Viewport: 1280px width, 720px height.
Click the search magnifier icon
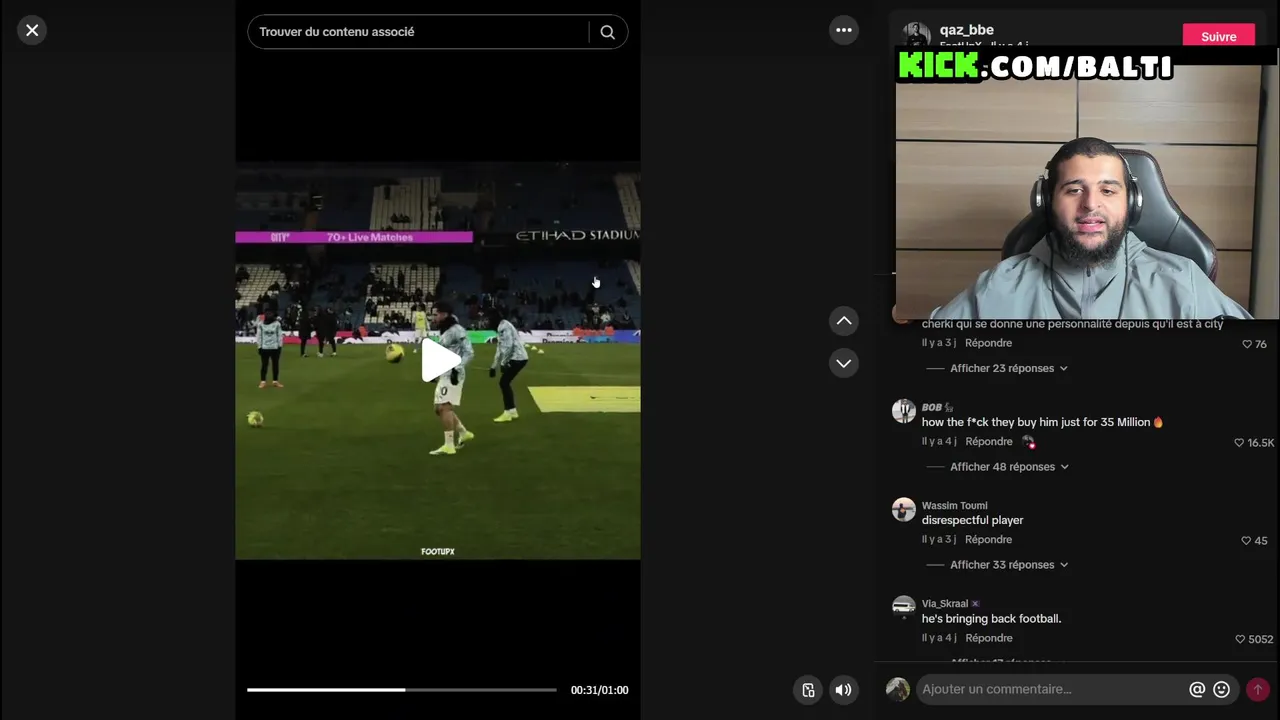pos(607,32)
